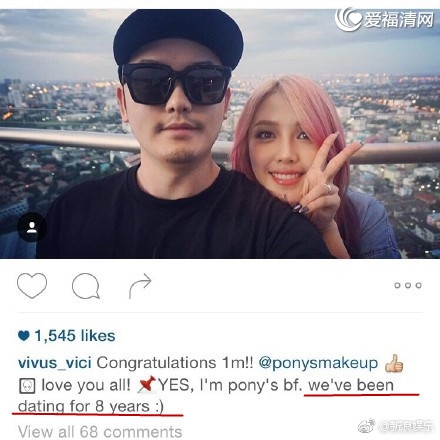Show tagged people via person icon on photo
This screenshot has width=440, height=440.
(32, 227)
